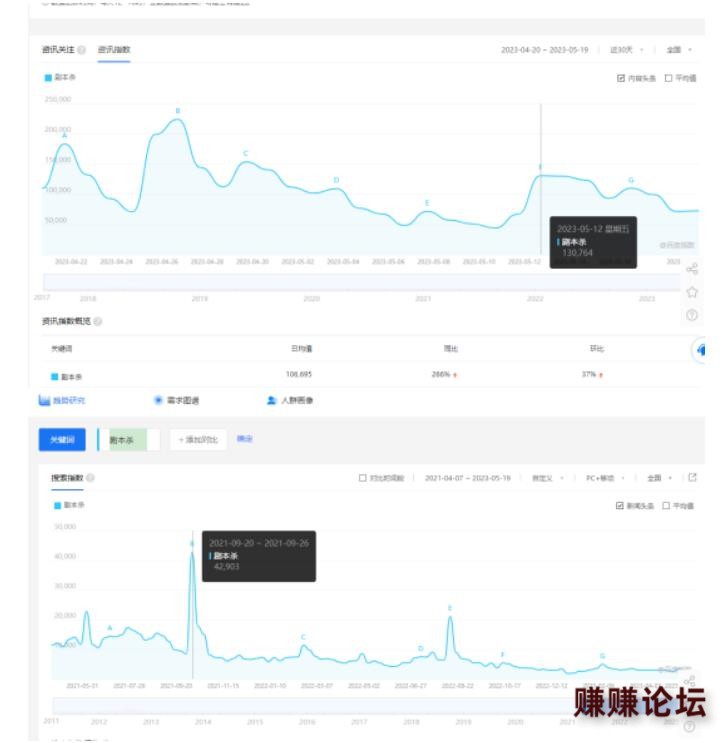Open help icon beside 搜索指数
728x743 pixels.
click(91, 478)
